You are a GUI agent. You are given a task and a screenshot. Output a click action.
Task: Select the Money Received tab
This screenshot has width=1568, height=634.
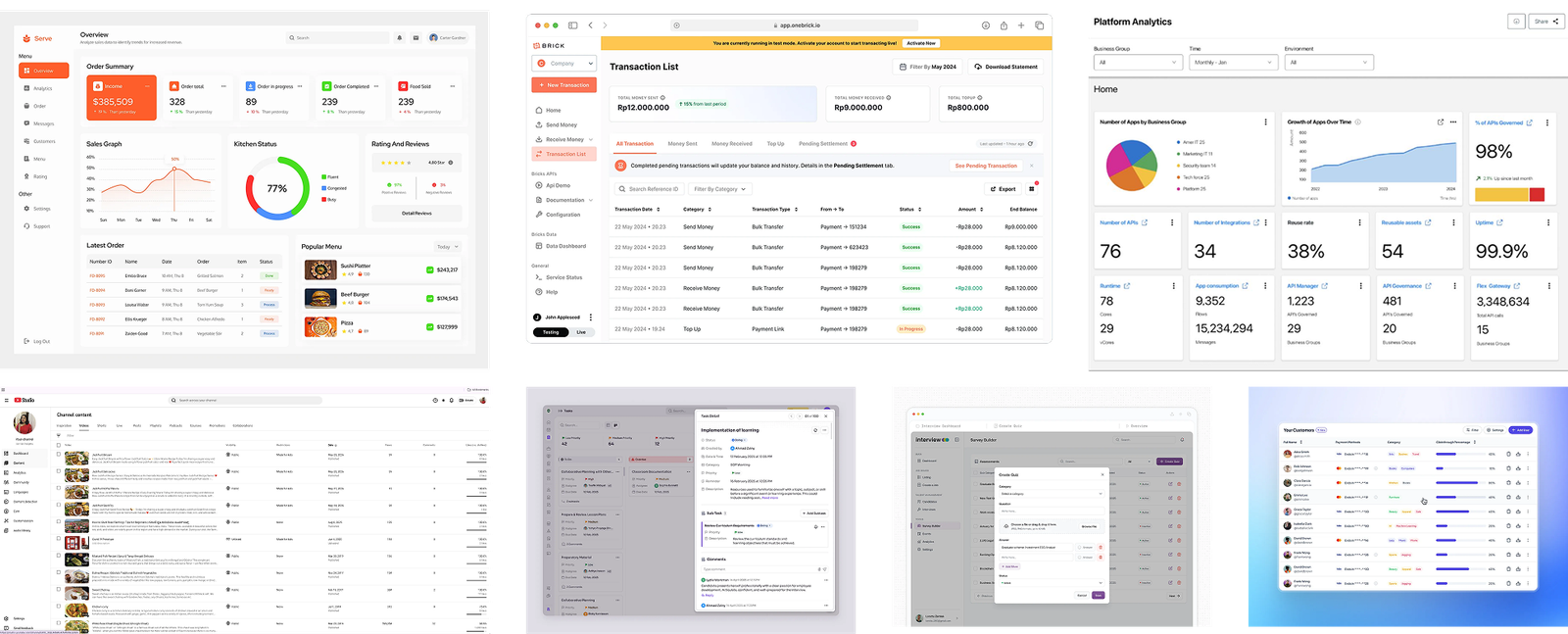tap(732, 144)
